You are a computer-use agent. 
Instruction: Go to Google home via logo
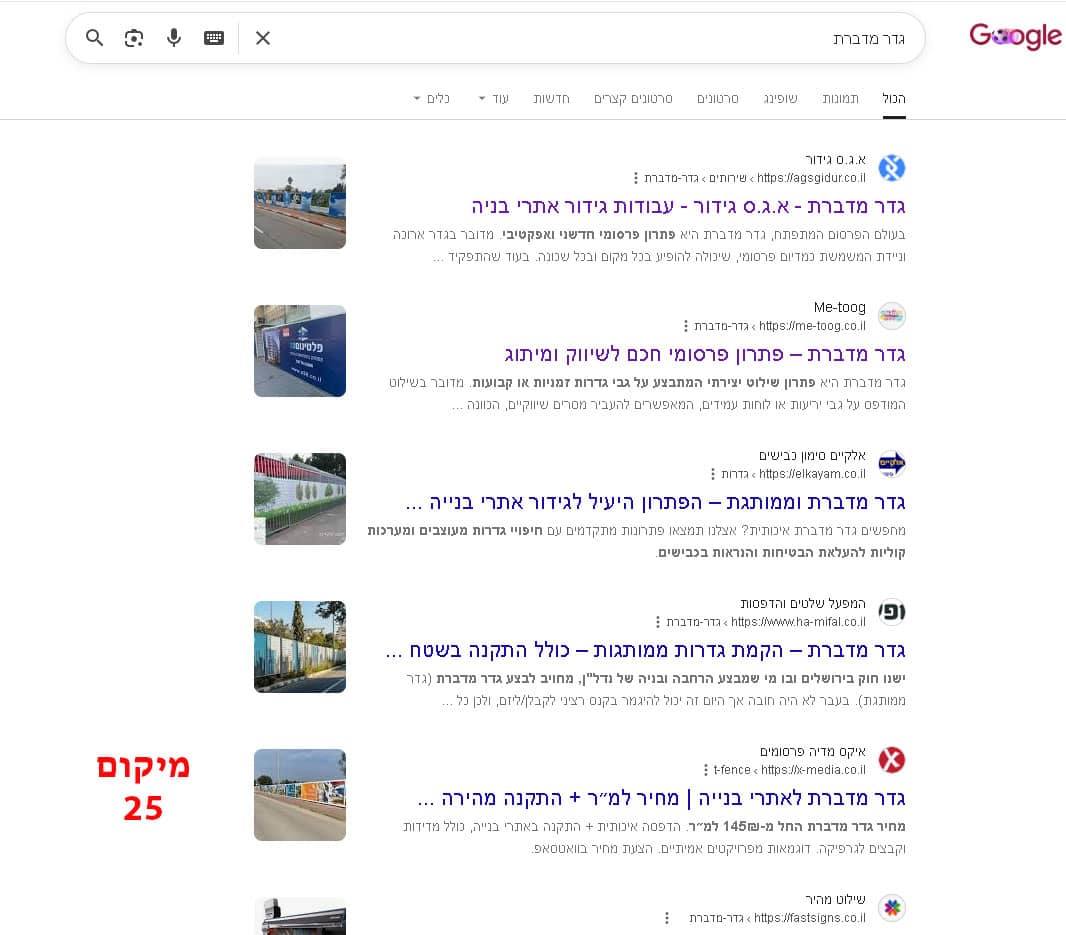coord(1015,36)
